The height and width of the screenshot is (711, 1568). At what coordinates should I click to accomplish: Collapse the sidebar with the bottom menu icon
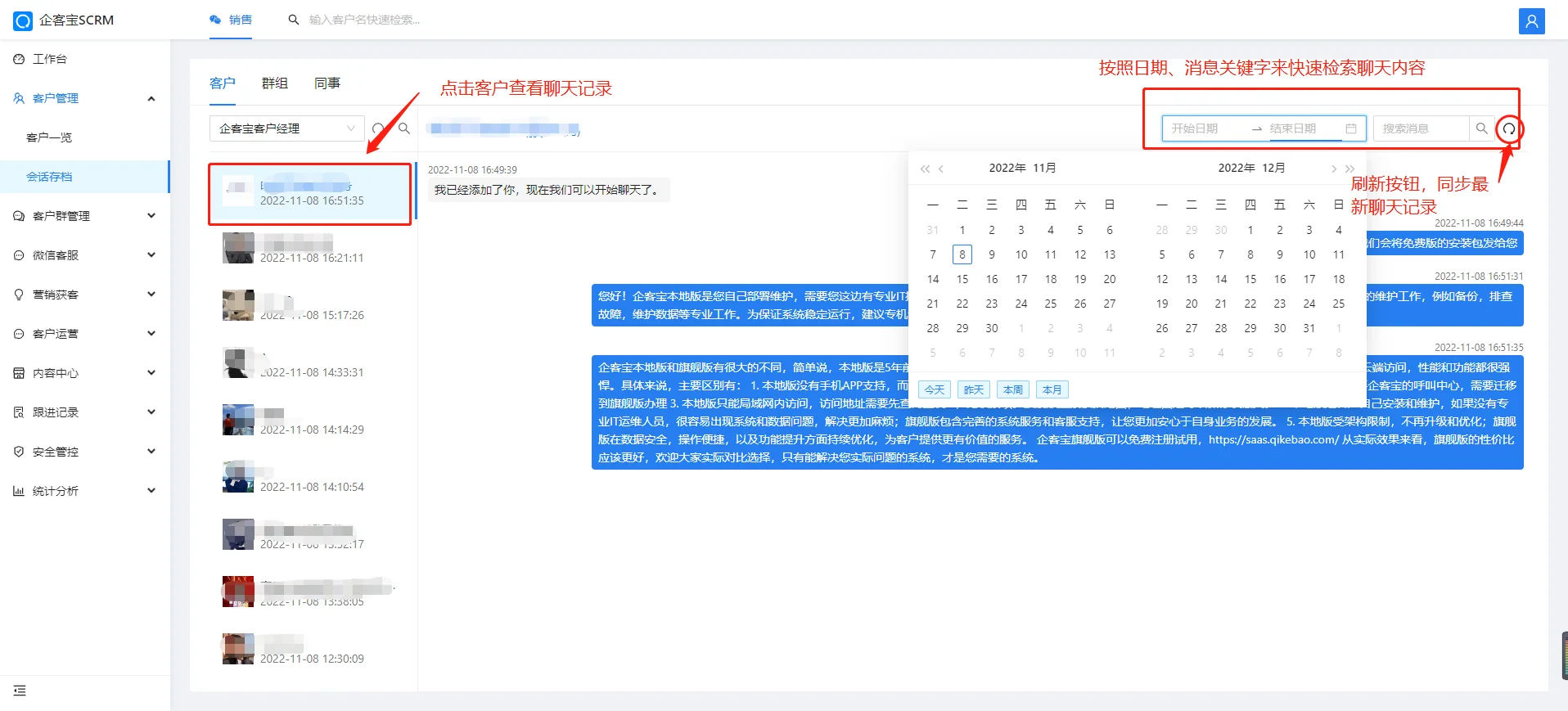tap(20, 691)
